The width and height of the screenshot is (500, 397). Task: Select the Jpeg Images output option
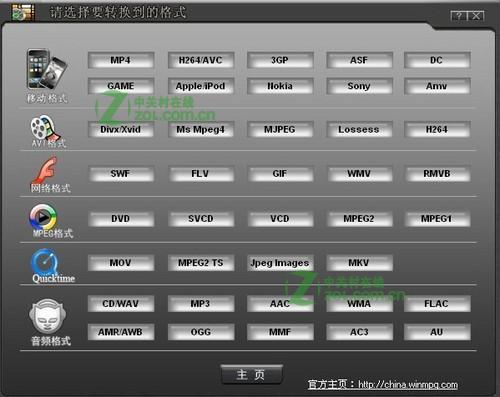tap(280, 263)
